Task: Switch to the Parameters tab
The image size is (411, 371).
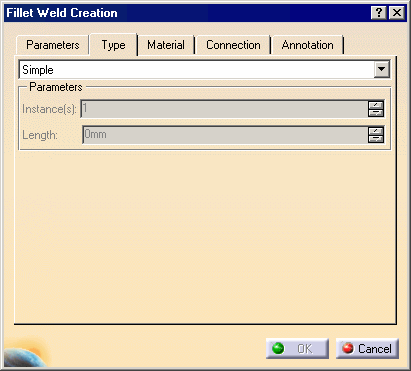Action: pos(53,45)
